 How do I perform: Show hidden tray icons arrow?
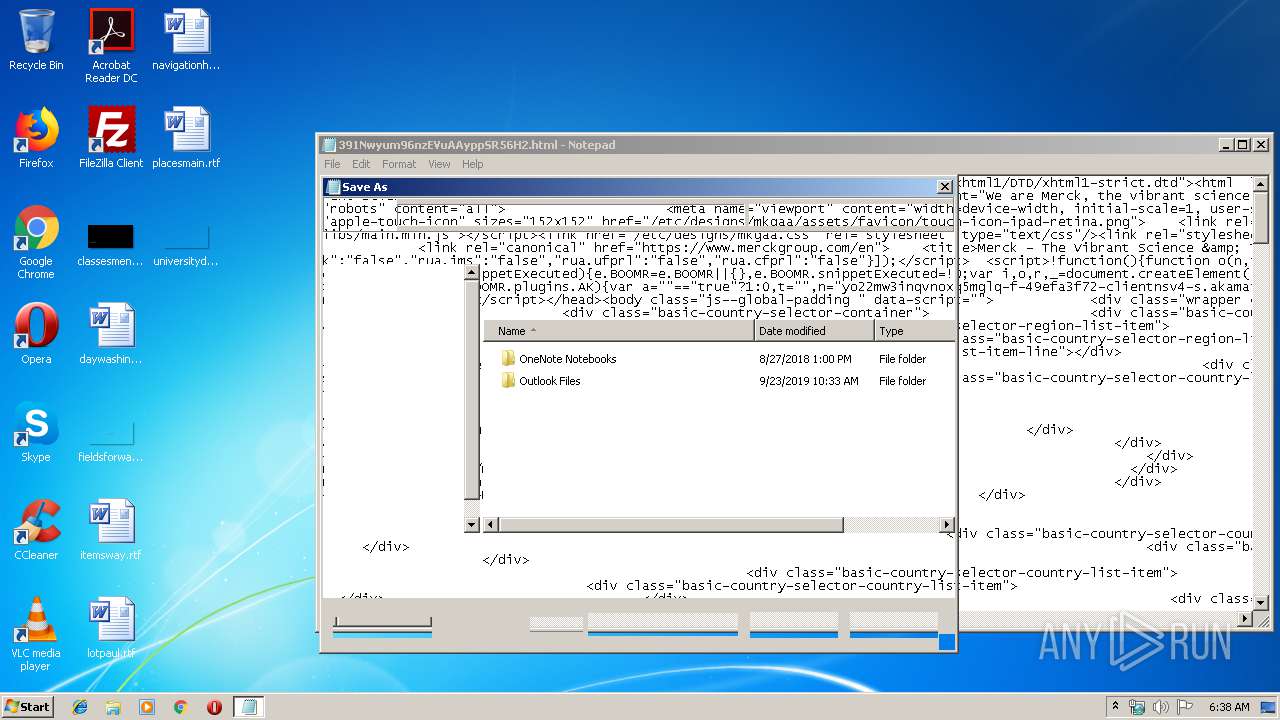coord(1115,707)
